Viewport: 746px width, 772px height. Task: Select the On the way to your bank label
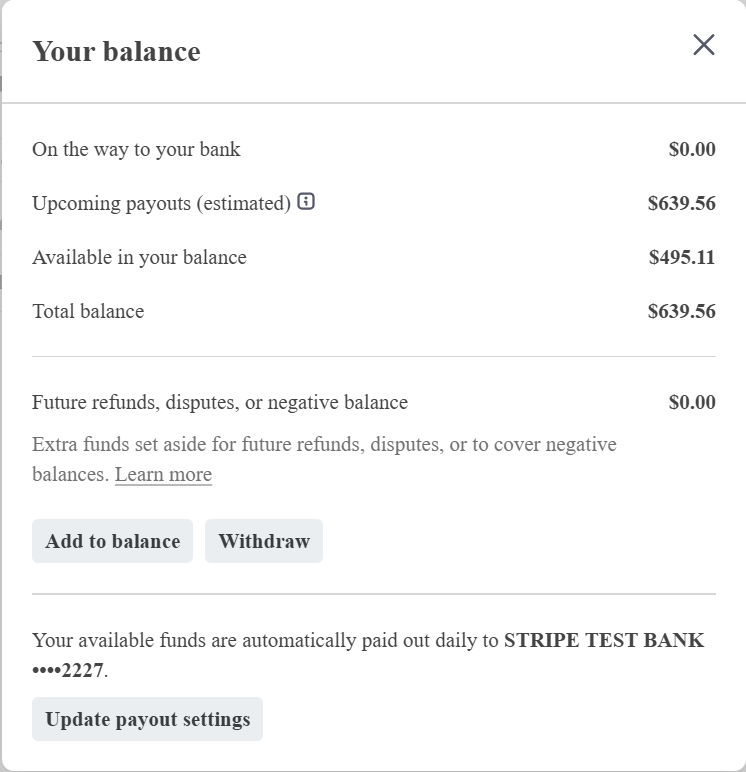(136, 149)
